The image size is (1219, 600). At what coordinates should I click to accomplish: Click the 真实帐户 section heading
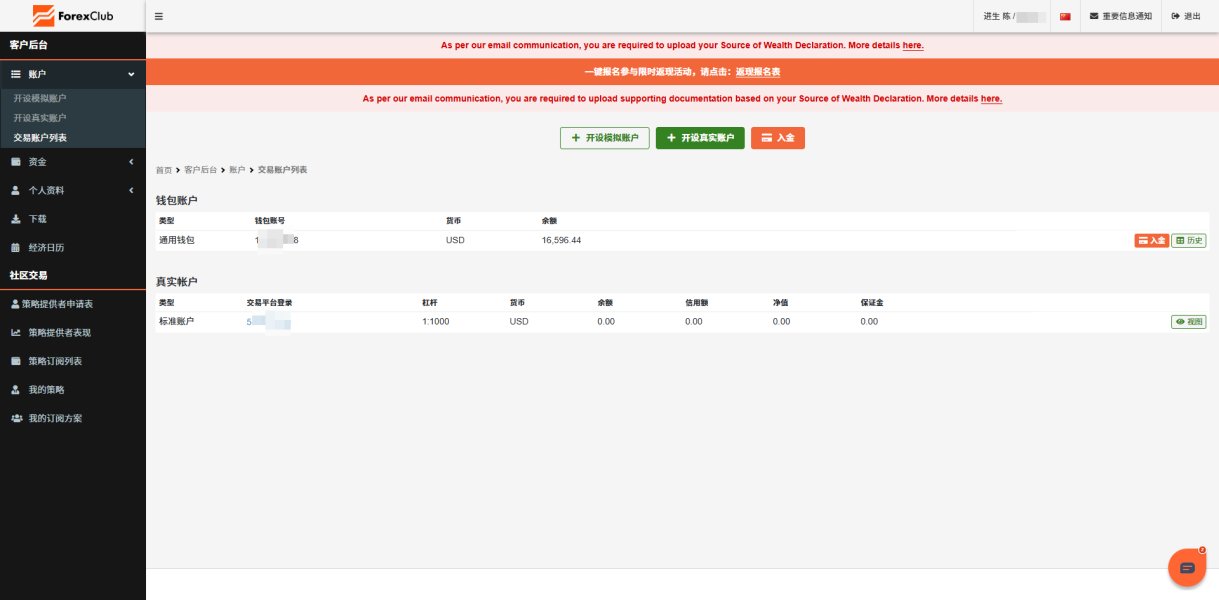tap(176, 283)
